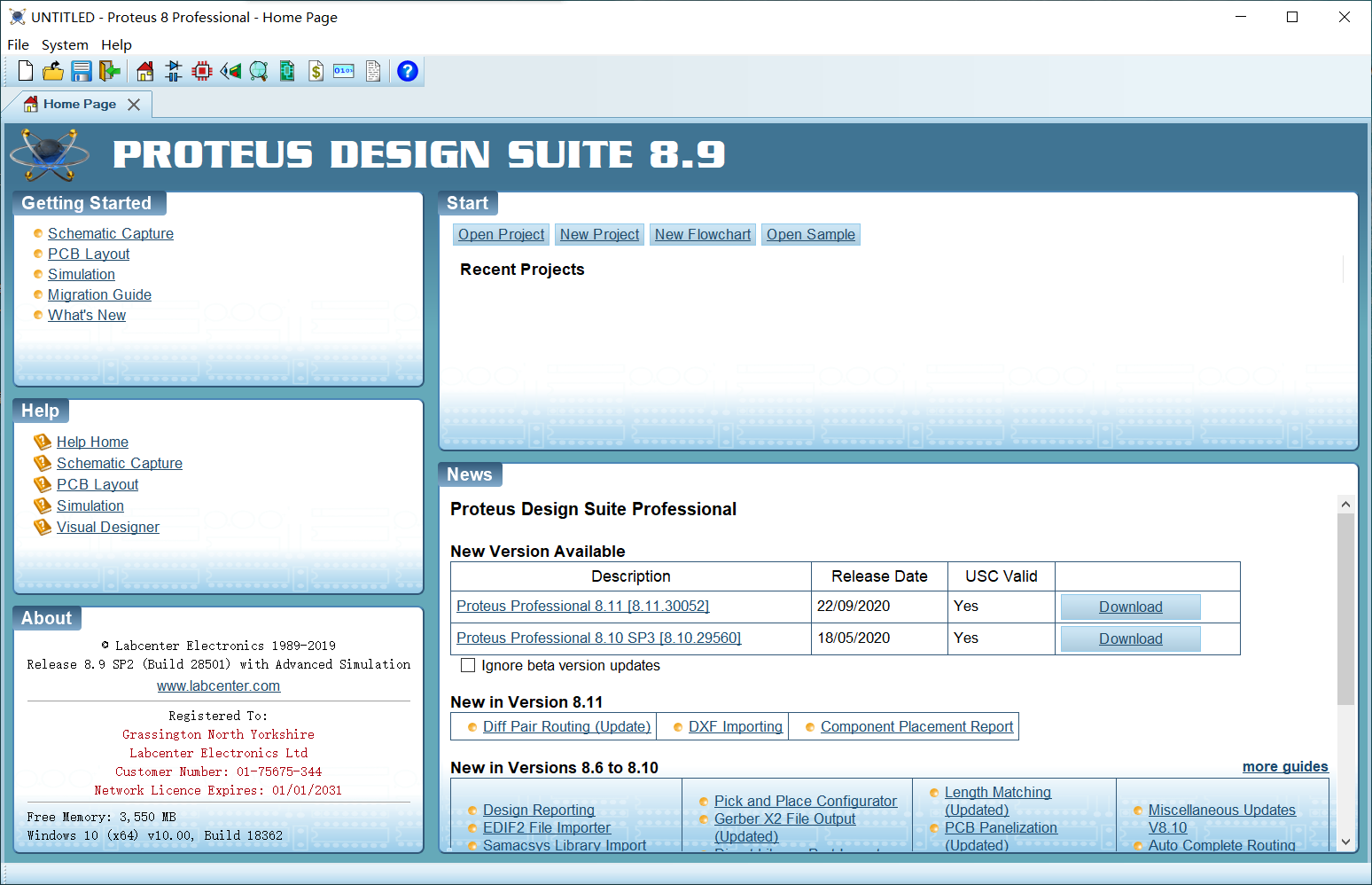Click the New Project start button
Image resolution: width=1372 pixels, height=885 pixels.
point(599,234)
